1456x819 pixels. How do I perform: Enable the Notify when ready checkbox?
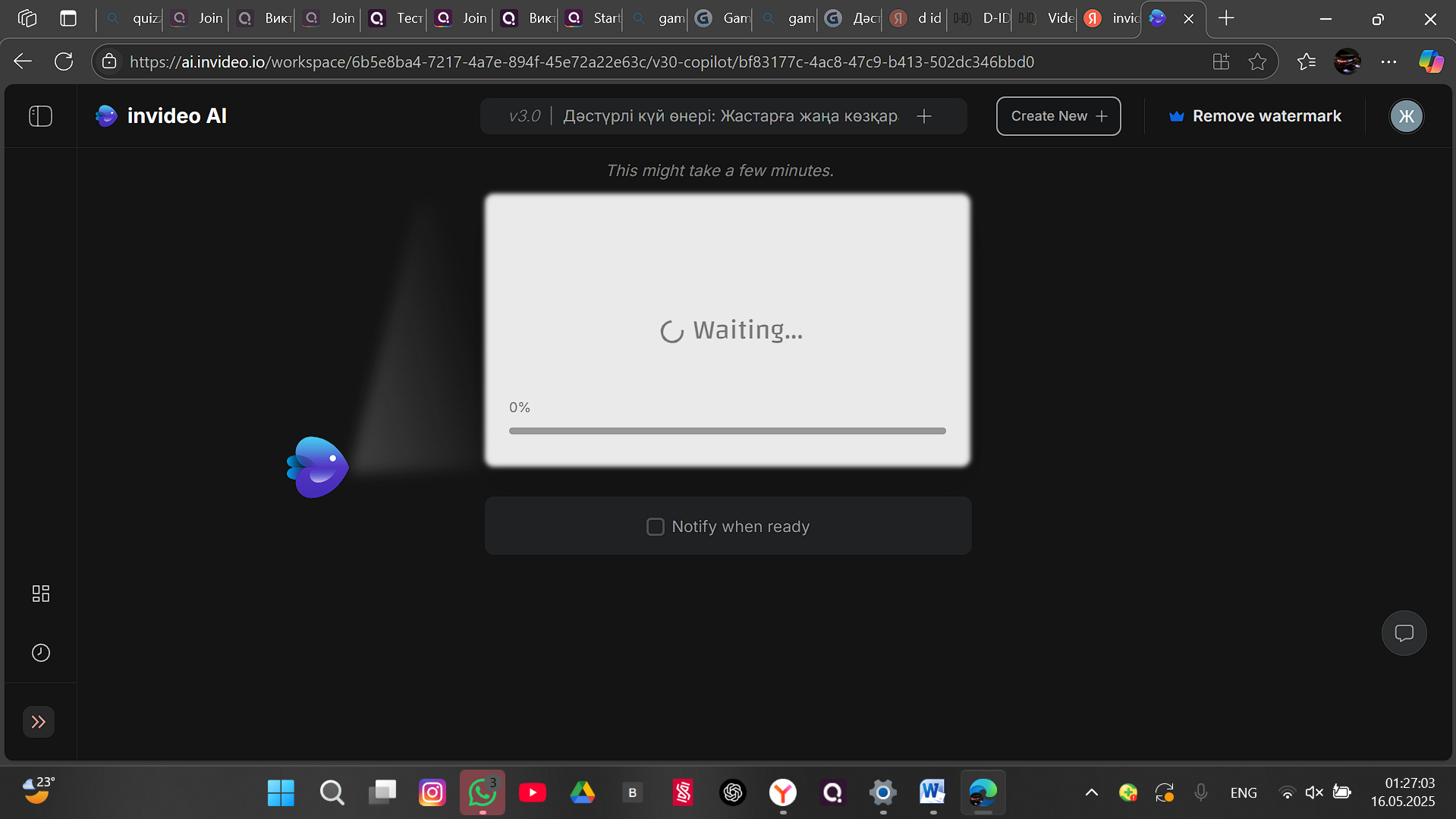pos(655,527)
